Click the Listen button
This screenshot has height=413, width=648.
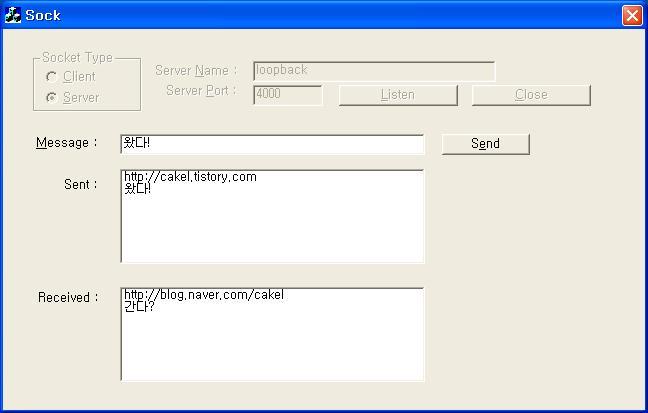pyautogui.click(x=398, y=95)
